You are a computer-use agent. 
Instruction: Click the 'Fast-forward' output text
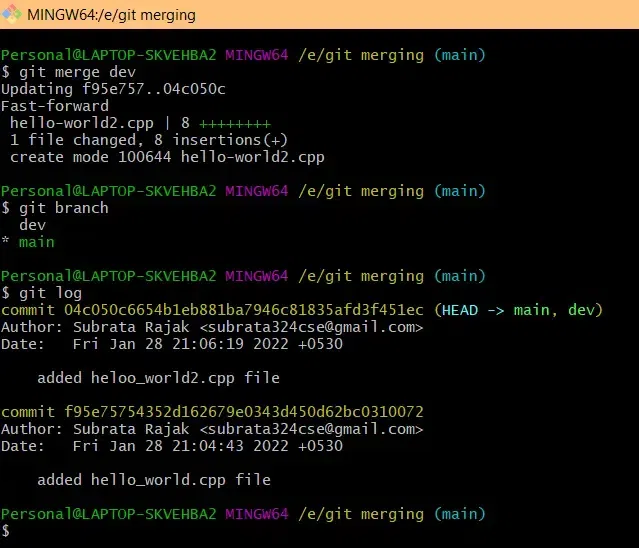pyautogui.click(x=55, y=106)
